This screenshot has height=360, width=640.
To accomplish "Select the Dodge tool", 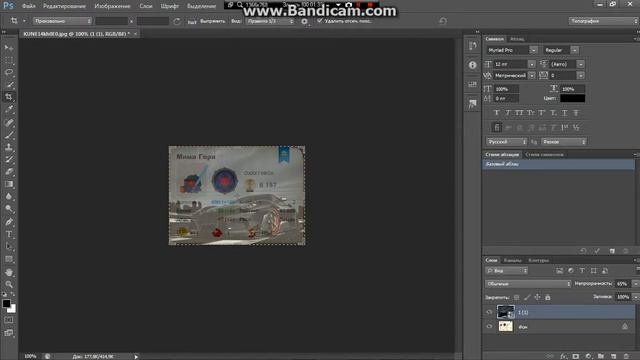I will click(9, 209).
